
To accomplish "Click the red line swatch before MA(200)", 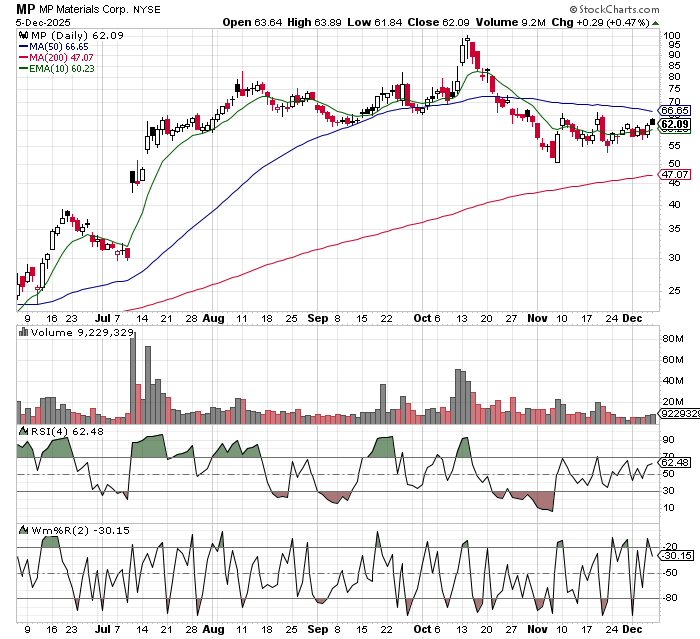I will 24,58.
